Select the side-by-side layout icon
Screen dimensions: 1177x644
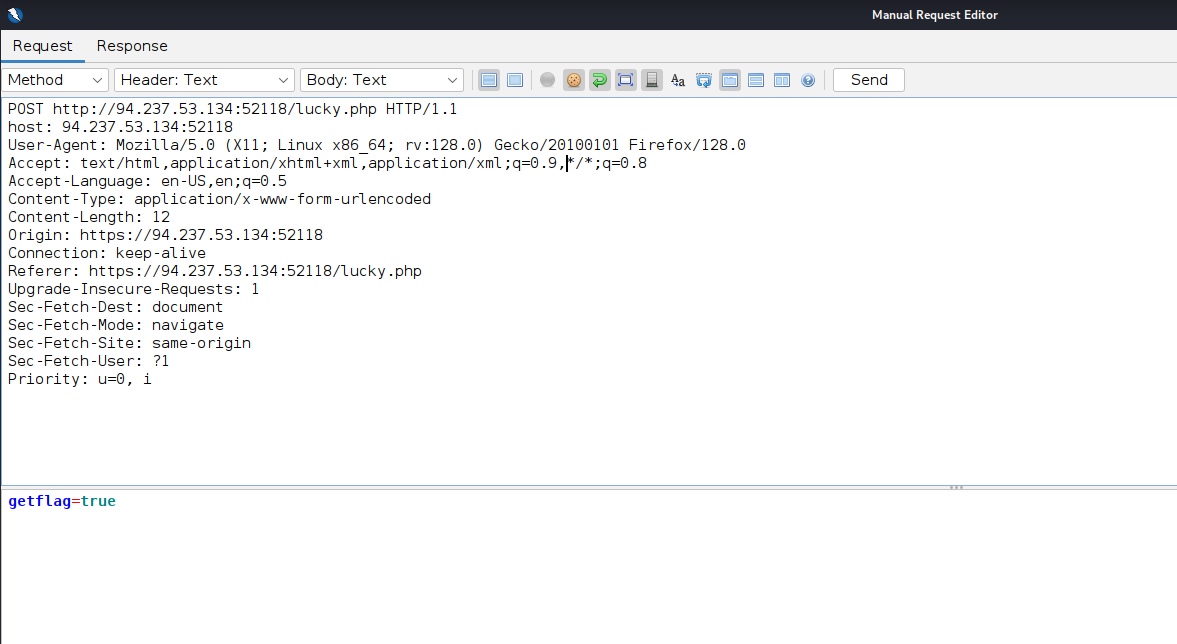pyautogui.click(x=782, y=80)
